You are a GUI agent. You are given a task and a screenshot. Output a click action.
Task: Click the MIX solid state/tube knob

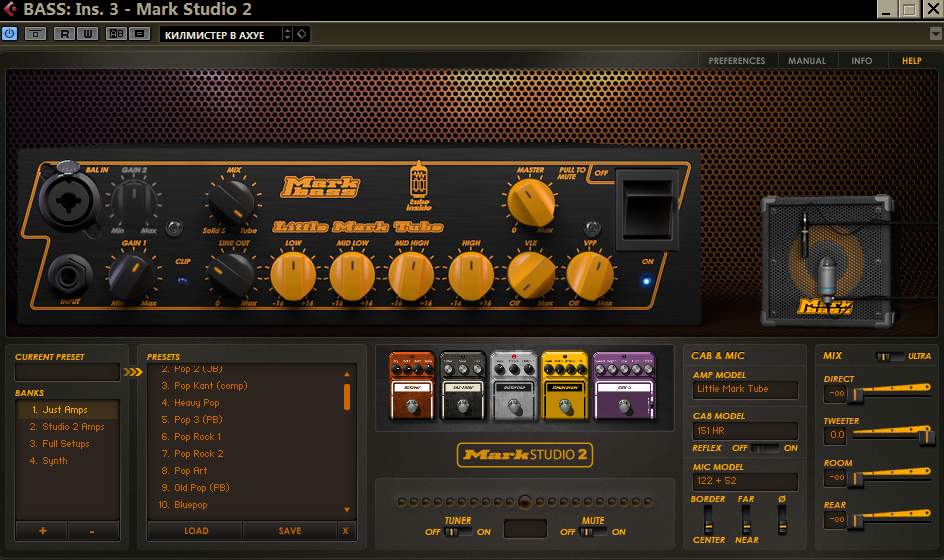coord(232,202)
